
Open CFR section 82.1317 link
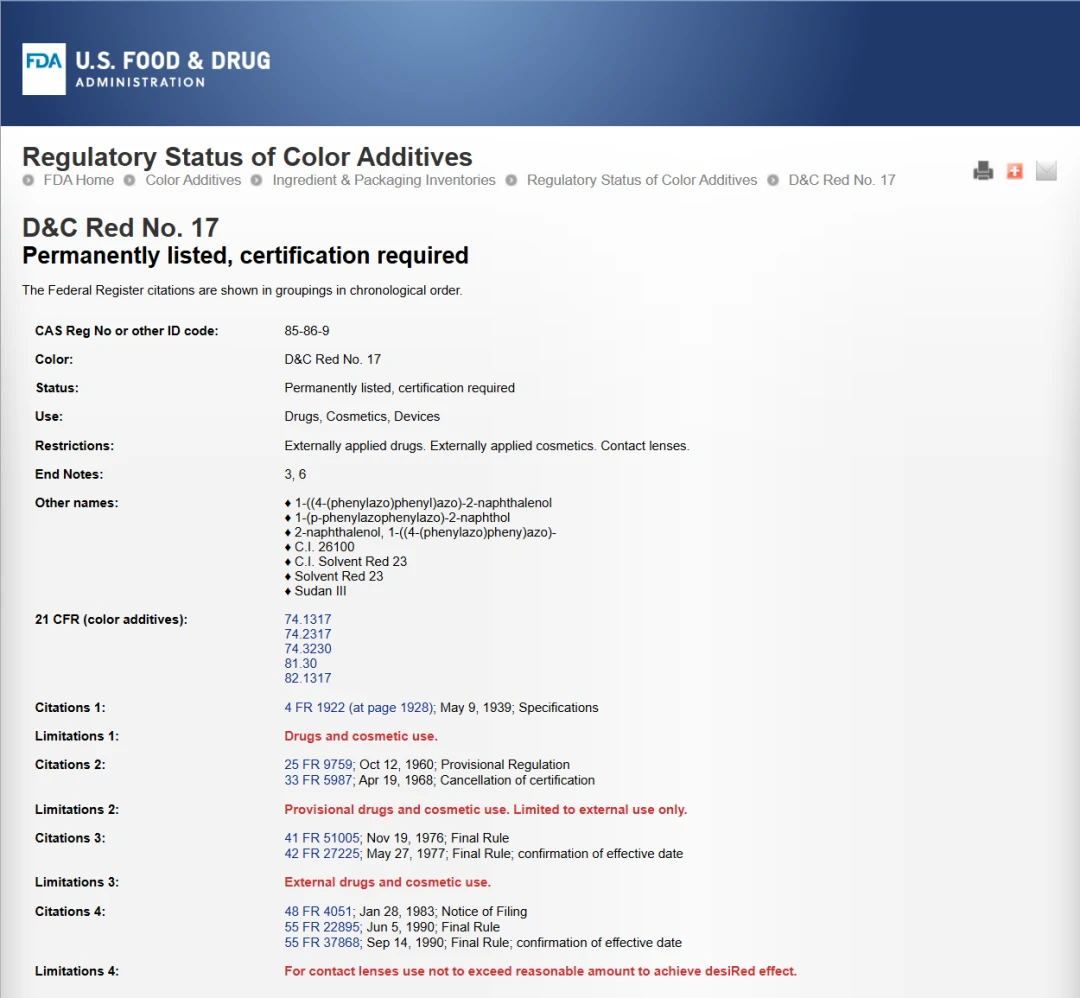pyautogui.click(x=308, y=678)
